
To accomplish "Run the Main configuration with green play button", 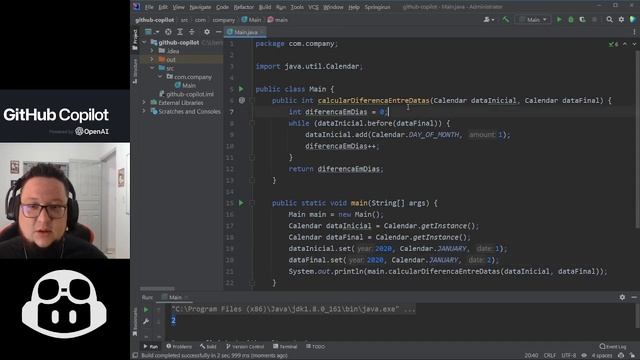I will 559,20.
